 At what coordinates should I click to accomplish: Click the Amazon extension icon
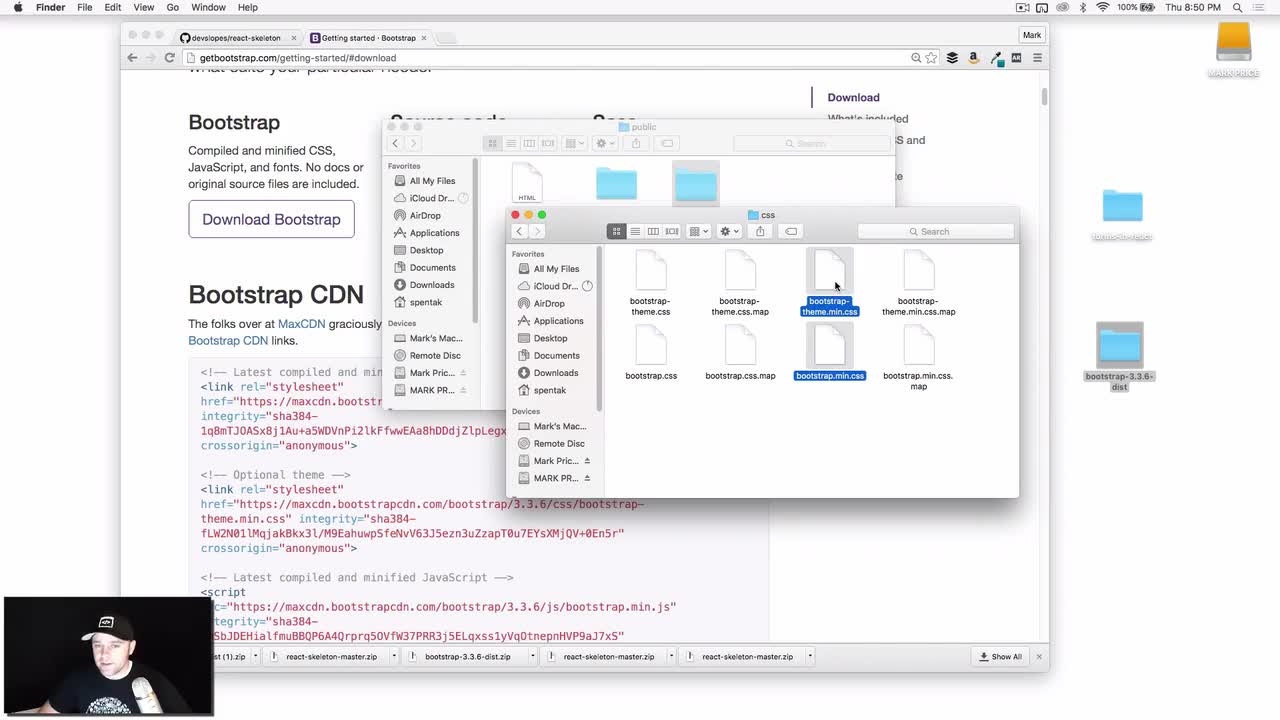point(974,58)
